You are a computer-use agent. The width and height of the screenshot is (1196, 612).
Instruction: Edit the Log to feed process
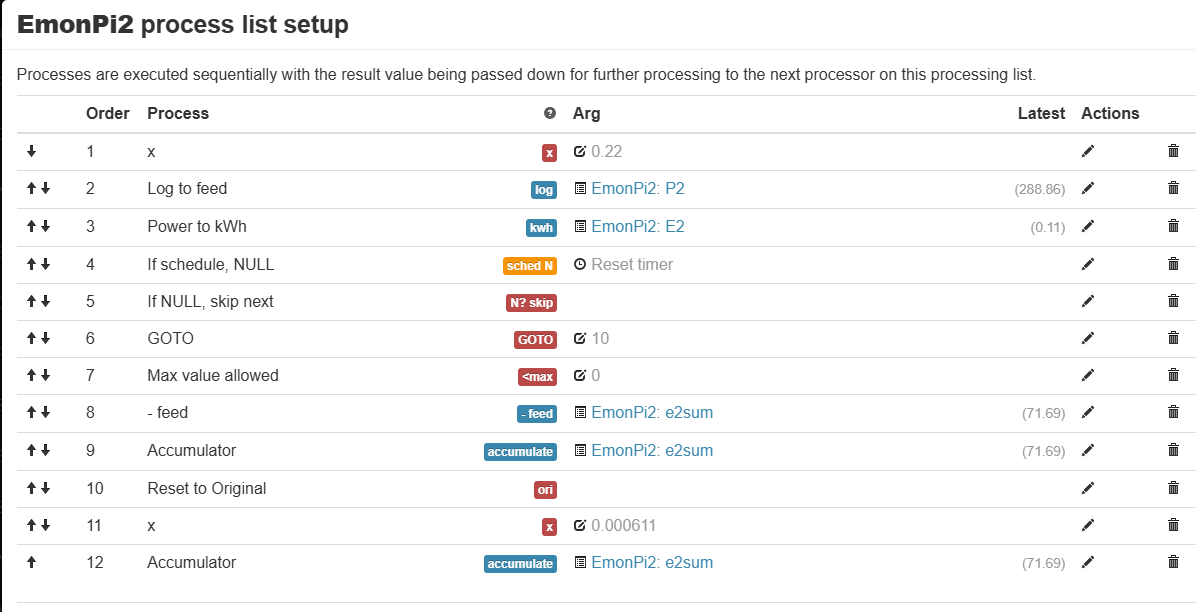1088,188
